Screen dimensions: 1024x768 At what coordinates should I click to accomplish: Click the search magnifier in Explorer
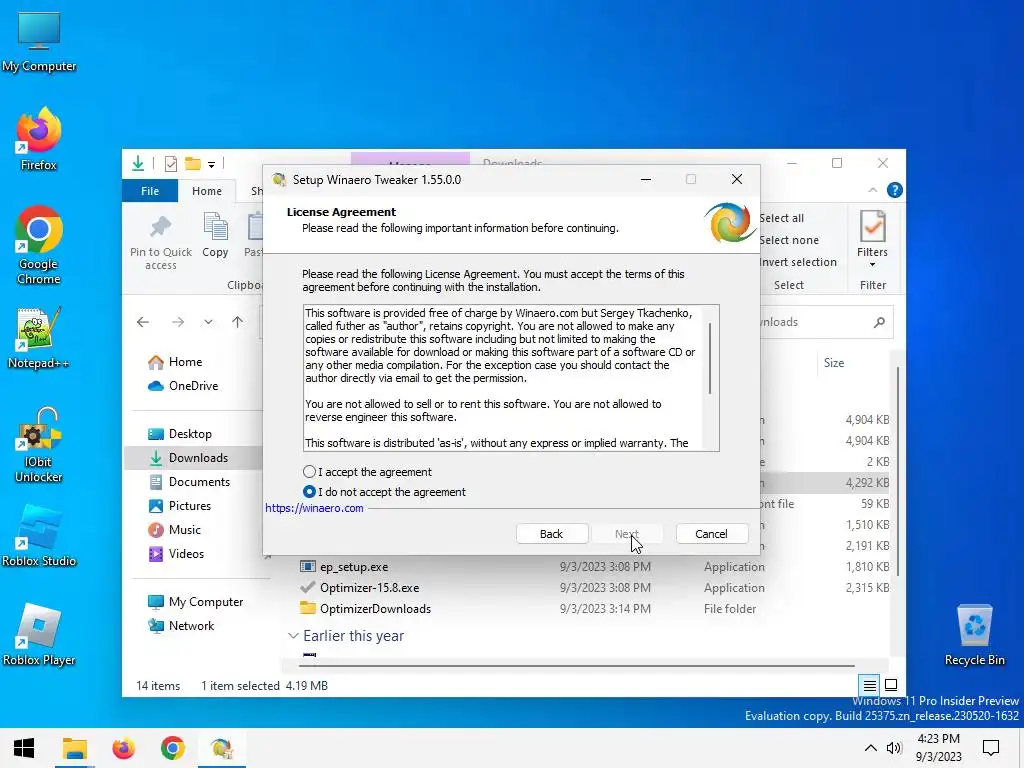point(880,322)
